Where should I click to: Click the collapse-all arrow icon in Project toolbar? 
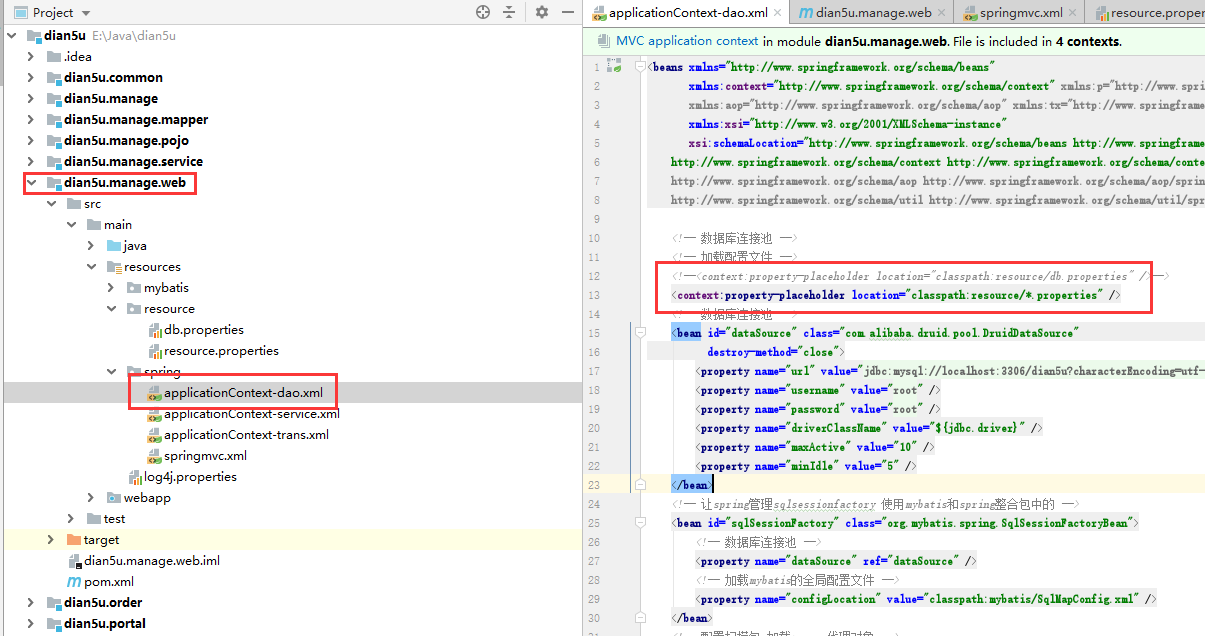(x=511, y=12)
